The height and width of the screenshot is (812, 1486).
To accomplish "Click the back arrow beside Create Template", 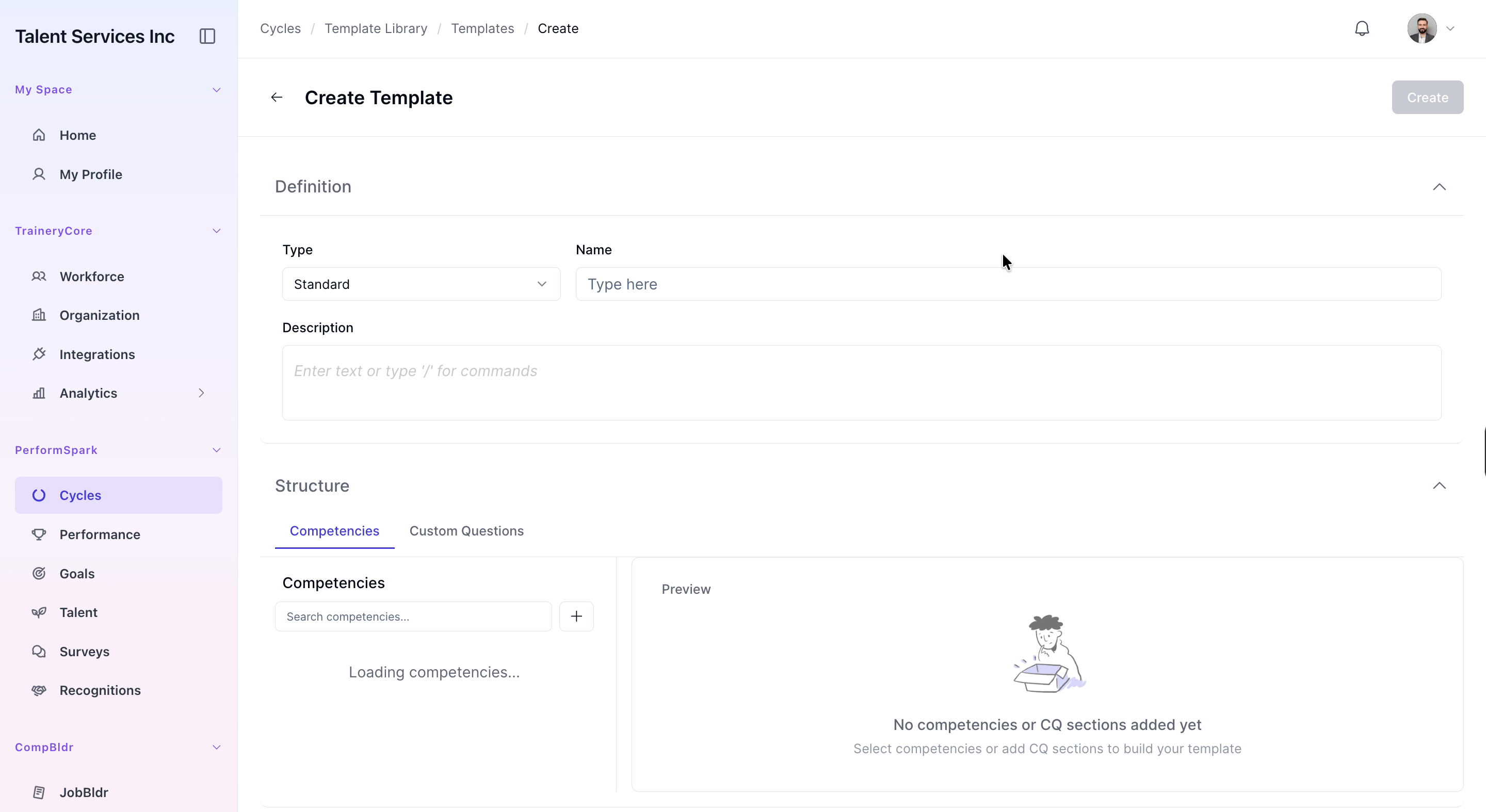I will [277, 98].
